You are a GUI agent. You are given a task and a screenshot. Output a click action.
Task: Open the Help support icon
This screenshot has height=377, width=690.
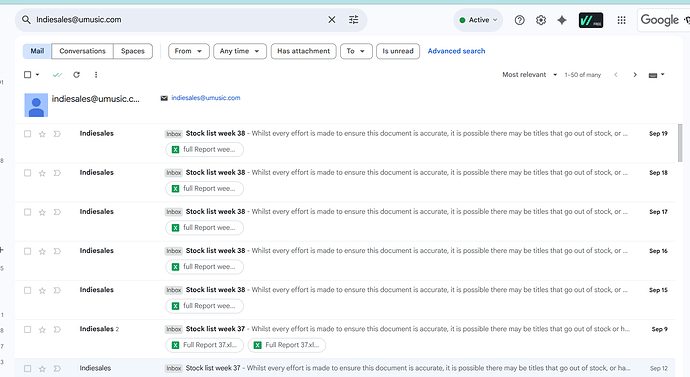pyautogui.click(x=519, y=20)
